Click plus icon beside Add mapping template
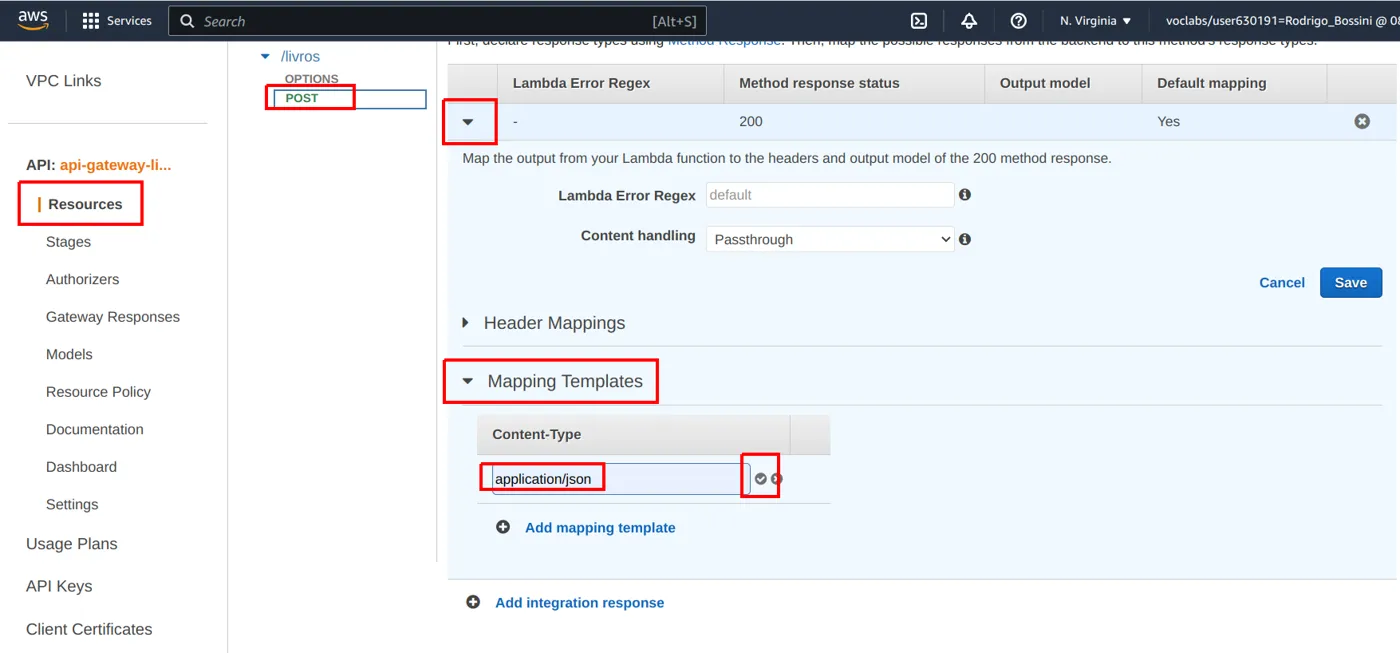1400x653 pixels. [x=503, y=527]
